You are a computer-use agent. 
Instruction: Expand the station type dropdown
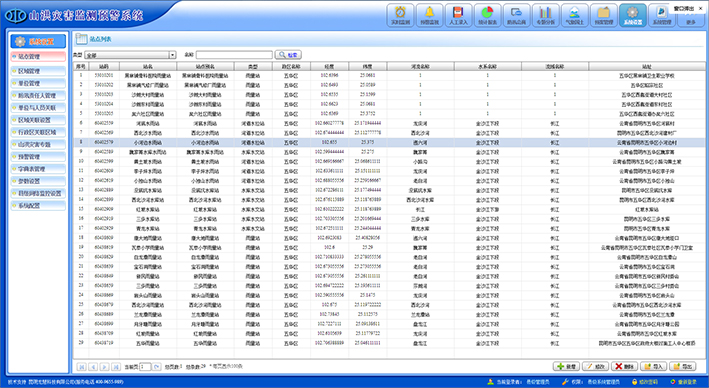[x=172, y=55]
